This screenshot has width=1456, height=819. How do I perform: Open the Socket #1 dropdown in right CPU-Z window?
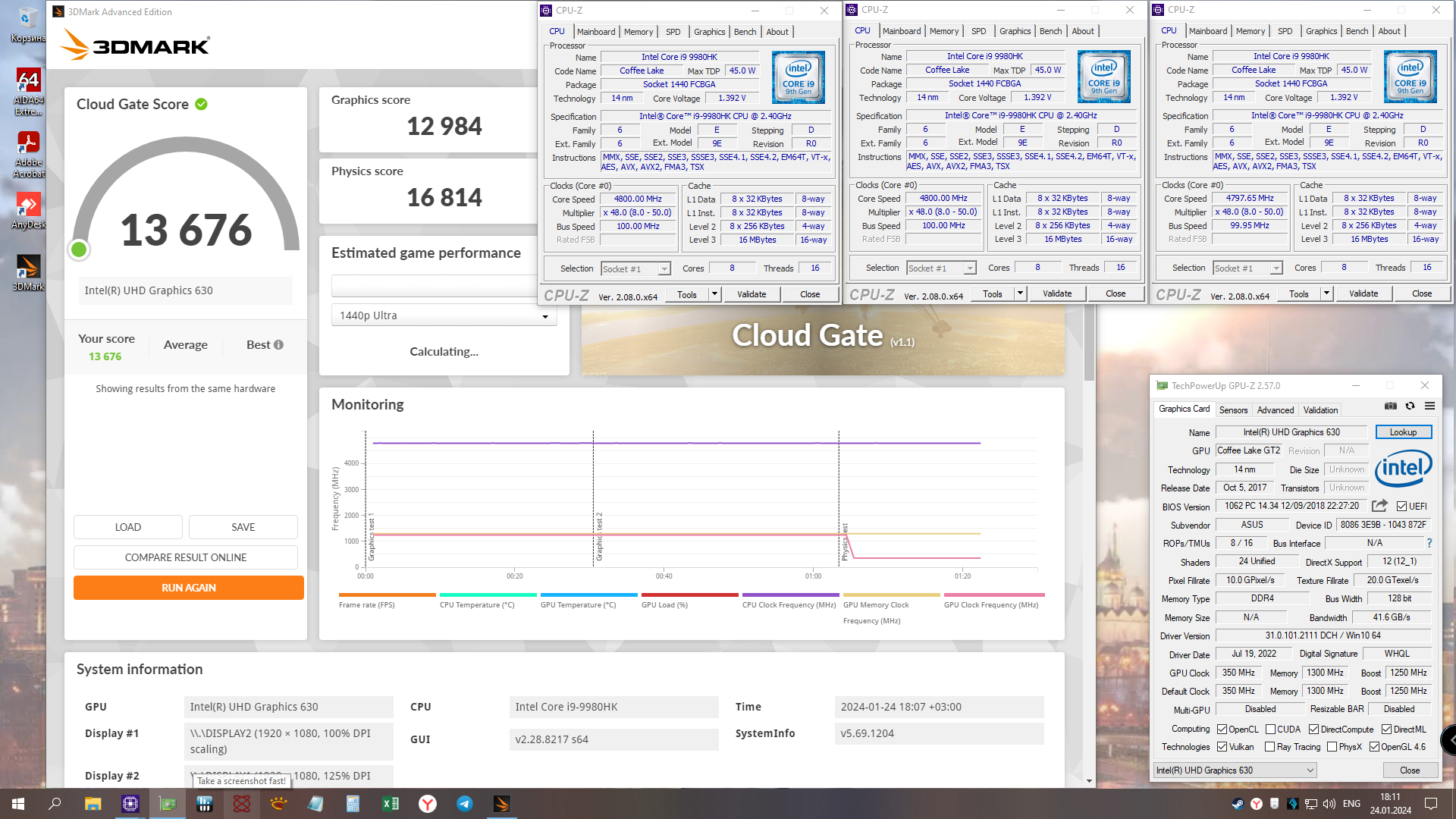point(1247,268)
